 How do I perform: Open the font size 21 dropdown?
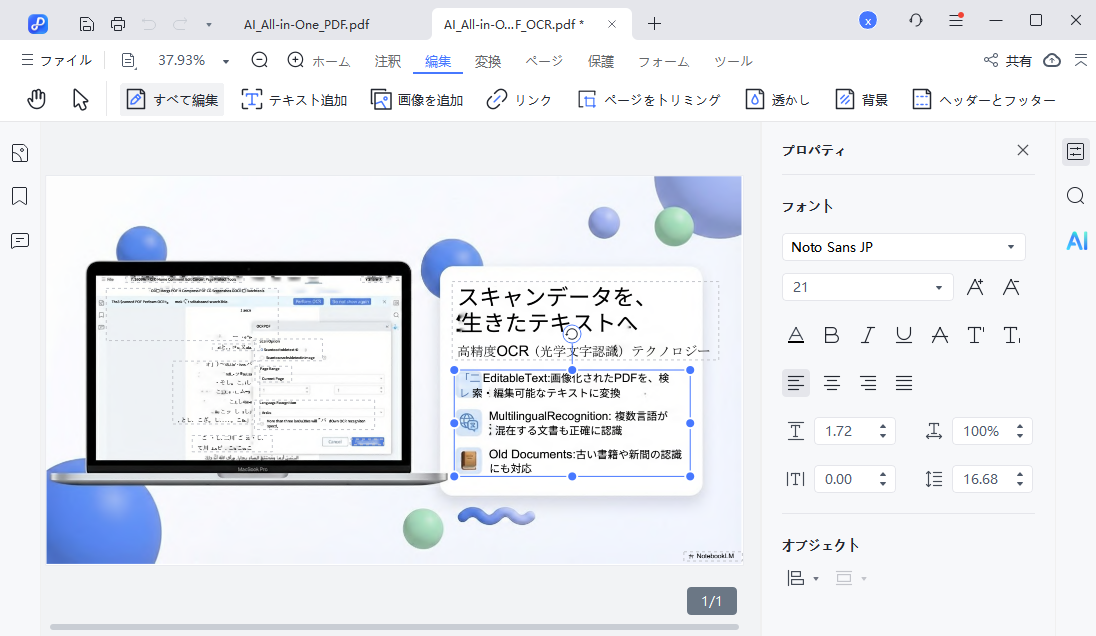click(941, 287)
